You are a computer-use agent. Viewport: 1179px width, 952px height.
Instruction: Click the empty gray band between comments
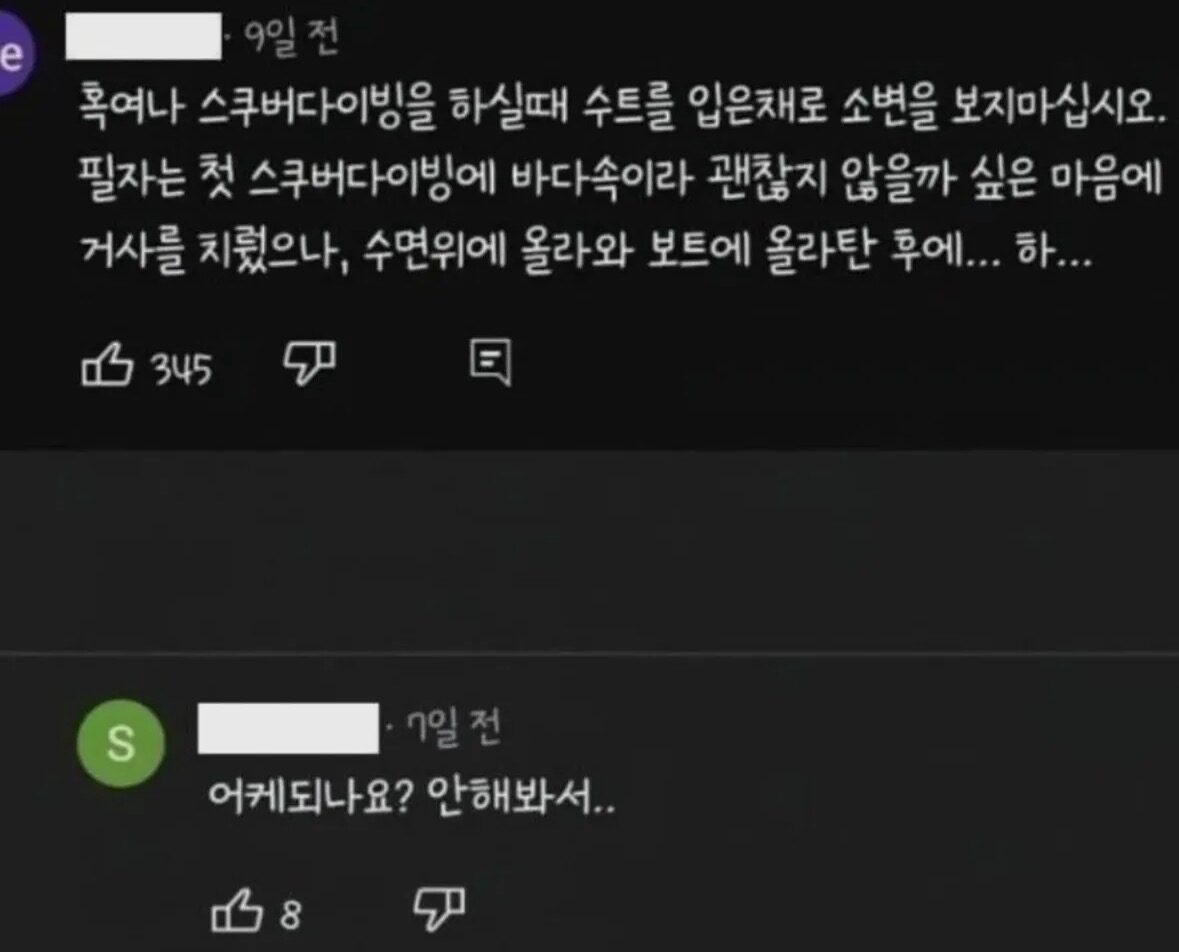pyautogui.click(x=590, y=551)
